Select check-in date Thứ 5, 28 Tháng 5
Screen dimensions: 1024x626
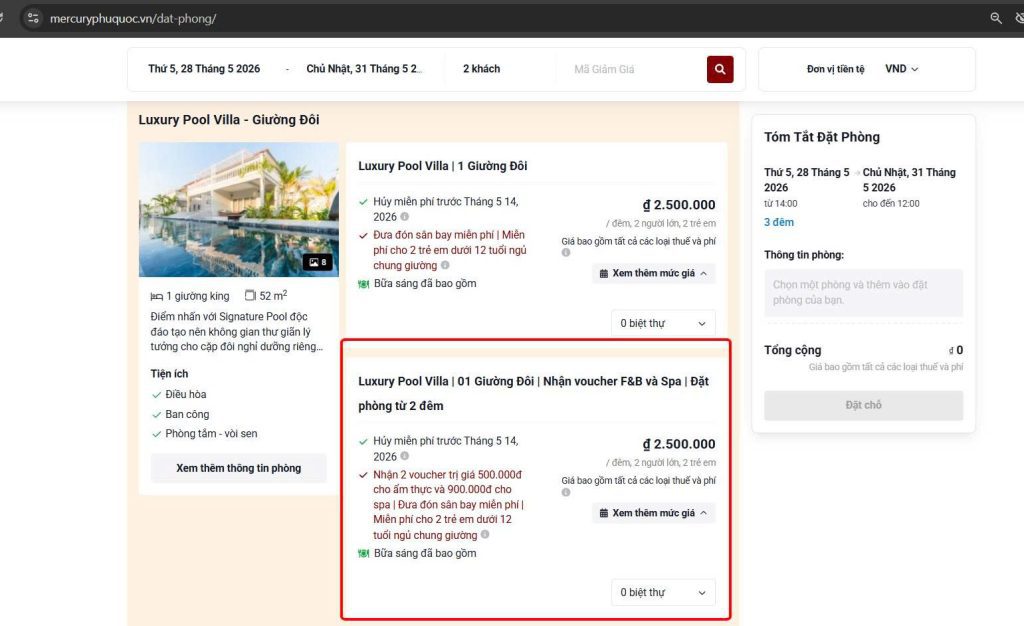click(x=204, y=69)
